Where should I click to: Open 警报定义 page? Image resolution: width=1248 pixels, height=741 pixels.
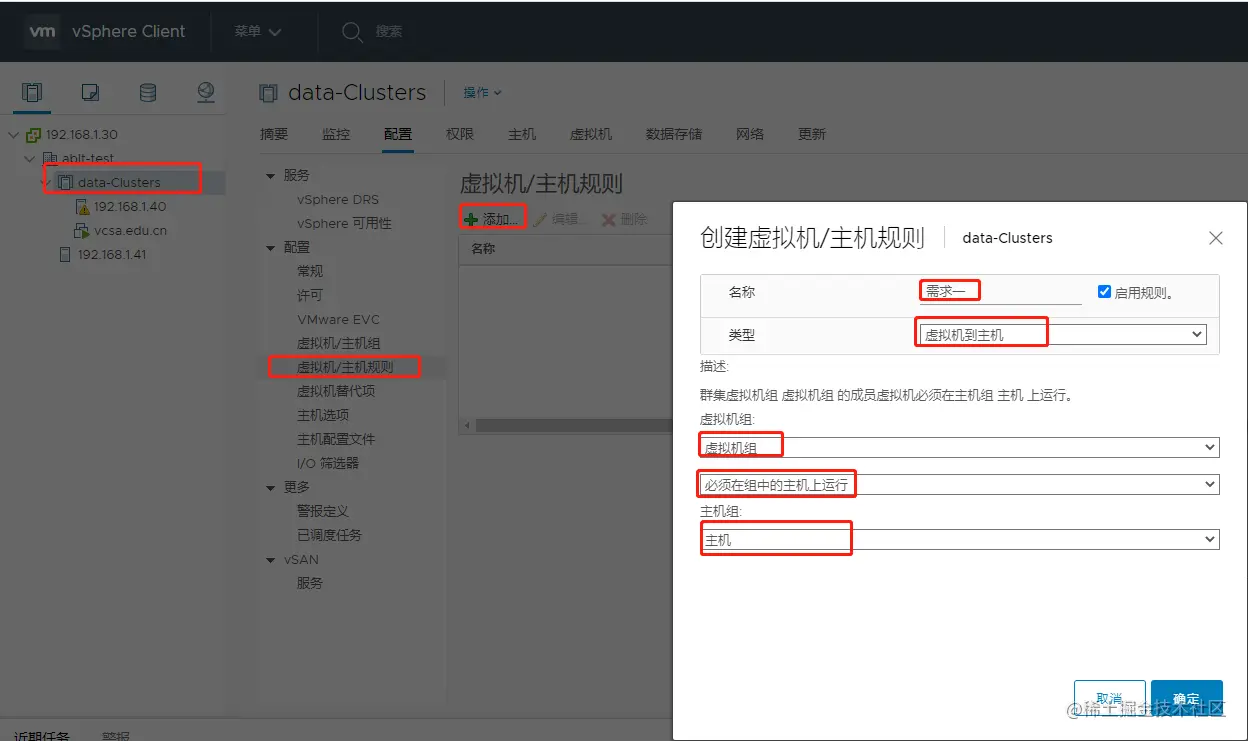click(323, 511)
